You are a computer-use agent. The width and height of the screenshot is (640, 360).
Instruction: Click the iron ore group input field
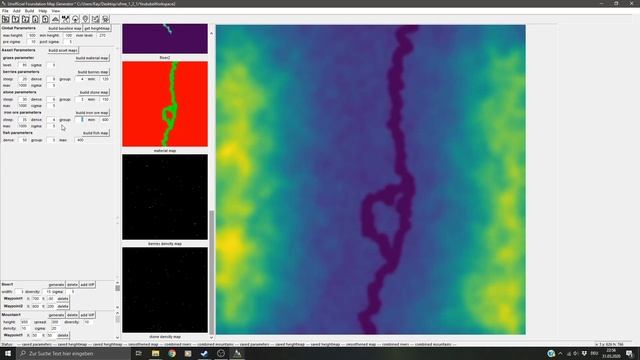(x=81, y=120)
